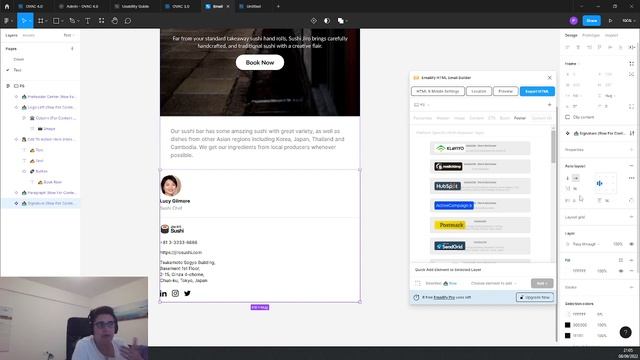Close the Emailify HTML Email Builder plugin
The height and width of the screenshot is (360, 640).
549,78
